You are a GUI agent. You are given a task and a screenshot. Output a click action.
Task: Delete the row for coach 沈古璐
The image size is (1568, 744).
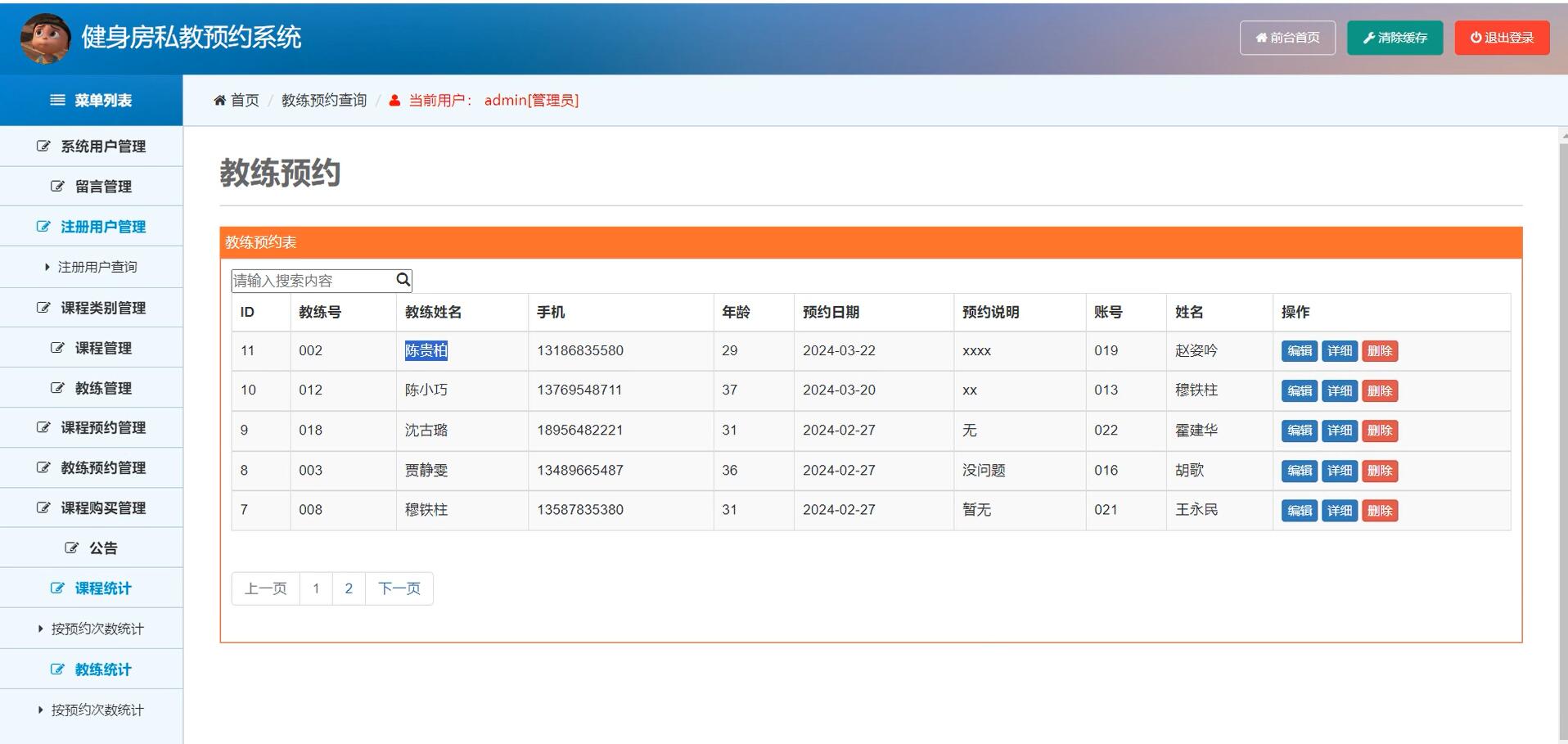[1380, 431]
